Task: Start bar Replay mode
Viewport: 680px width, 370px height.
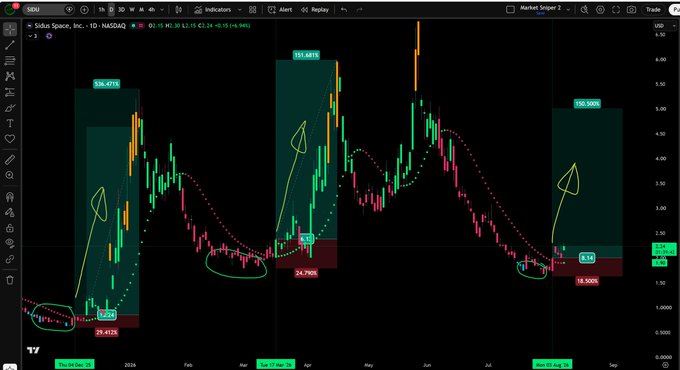Action: (x=315, y=10)
